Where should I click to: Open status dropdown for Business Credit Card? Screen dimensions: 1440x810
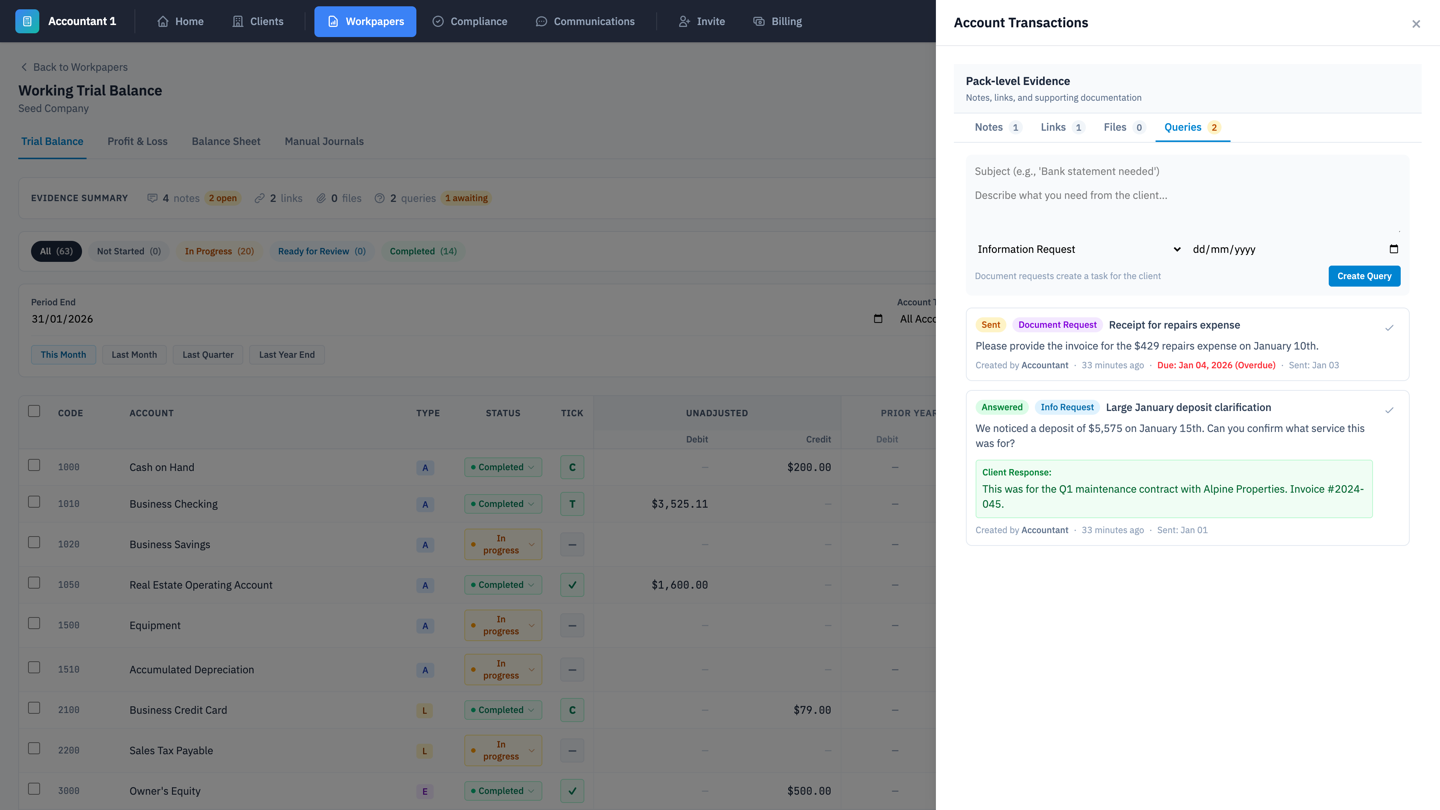(502, 710)
